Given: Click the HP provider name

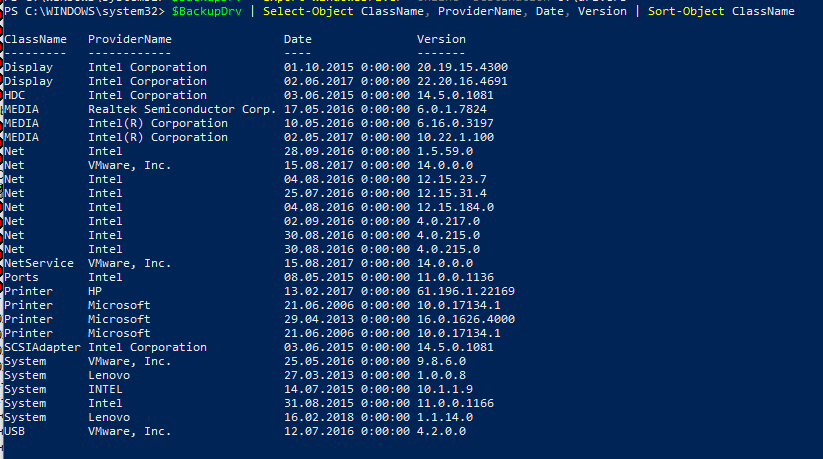Looking at the screenshot, I should (95, 291).
